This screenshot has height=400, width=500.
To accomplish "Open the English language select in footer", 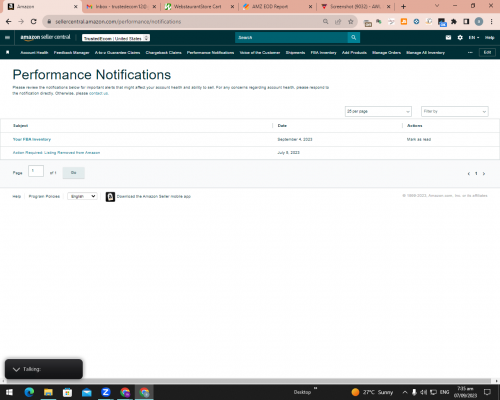I will coord(82,196).
